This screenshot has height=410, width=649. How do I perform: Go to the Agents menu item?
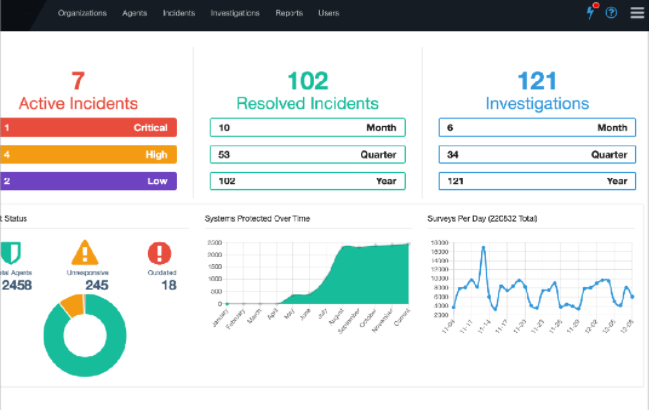pos(135,13)
